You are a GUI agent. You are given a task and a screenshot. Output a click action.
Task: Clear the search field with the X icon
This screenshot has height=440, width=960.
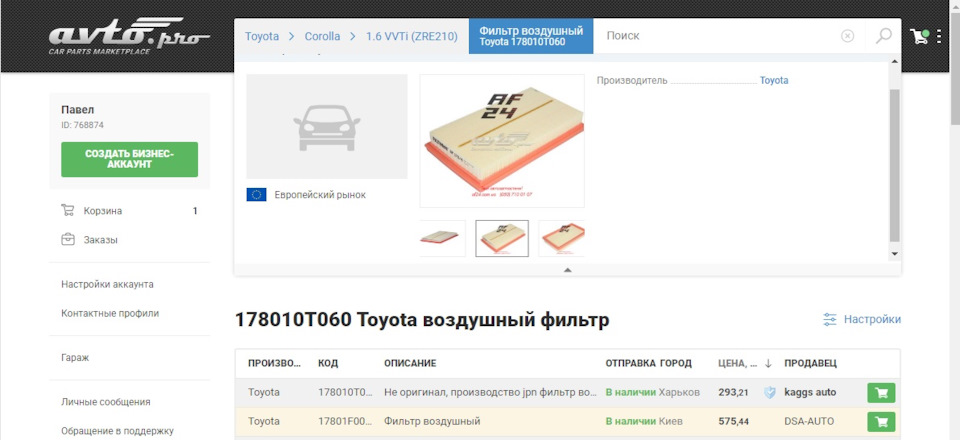tap(847, 36)
